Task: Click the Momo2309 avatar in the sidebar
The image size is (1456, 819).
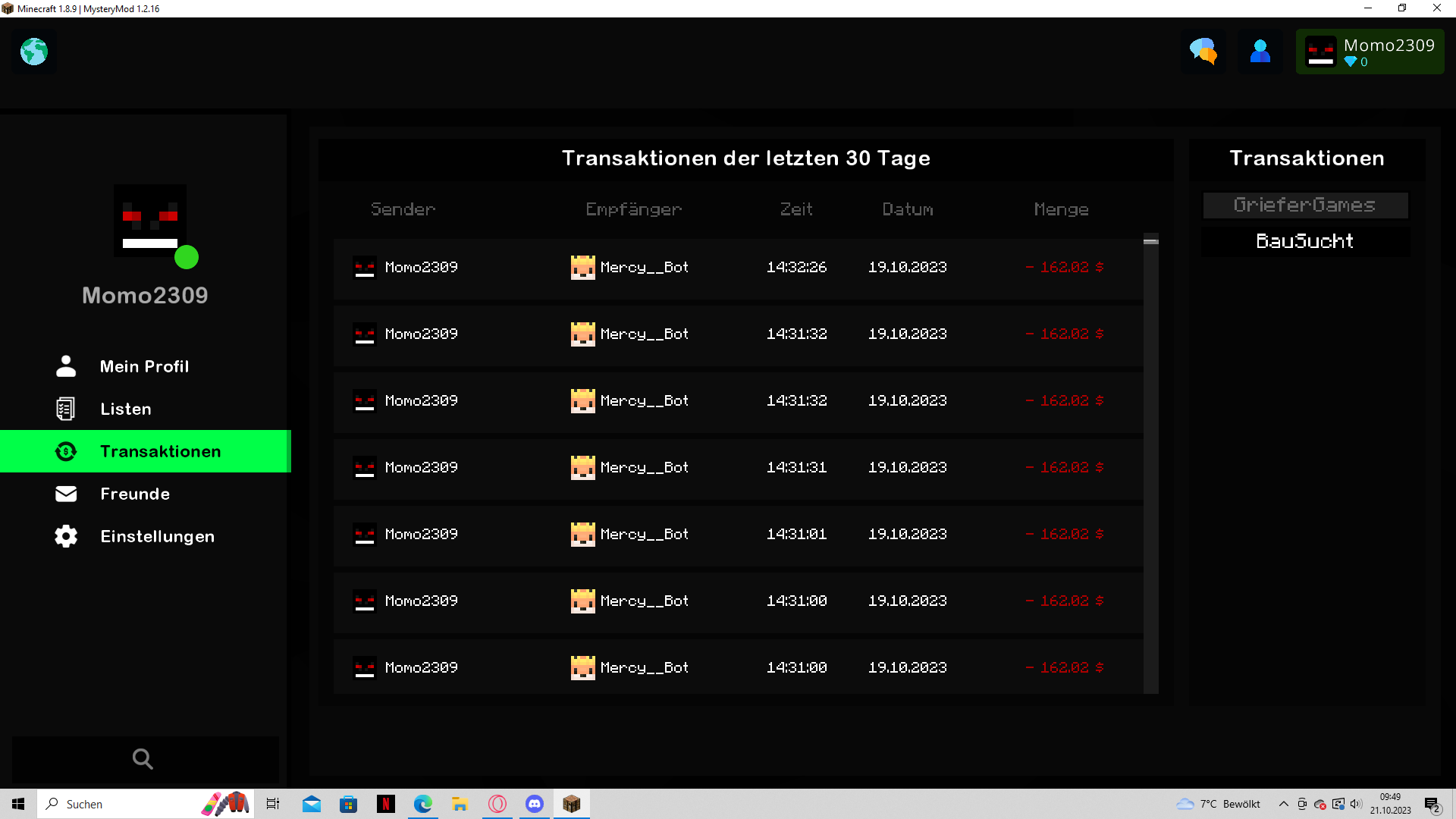Action: coord(150,221)
